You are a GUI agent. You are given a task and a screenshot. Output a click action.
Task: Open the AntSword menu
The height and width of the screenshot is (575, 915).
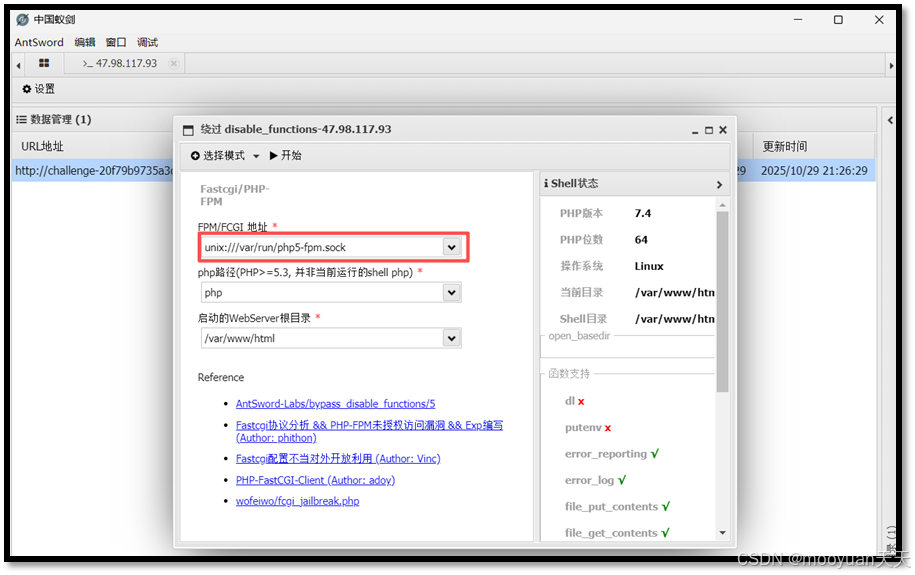click(x=39, y=42)
